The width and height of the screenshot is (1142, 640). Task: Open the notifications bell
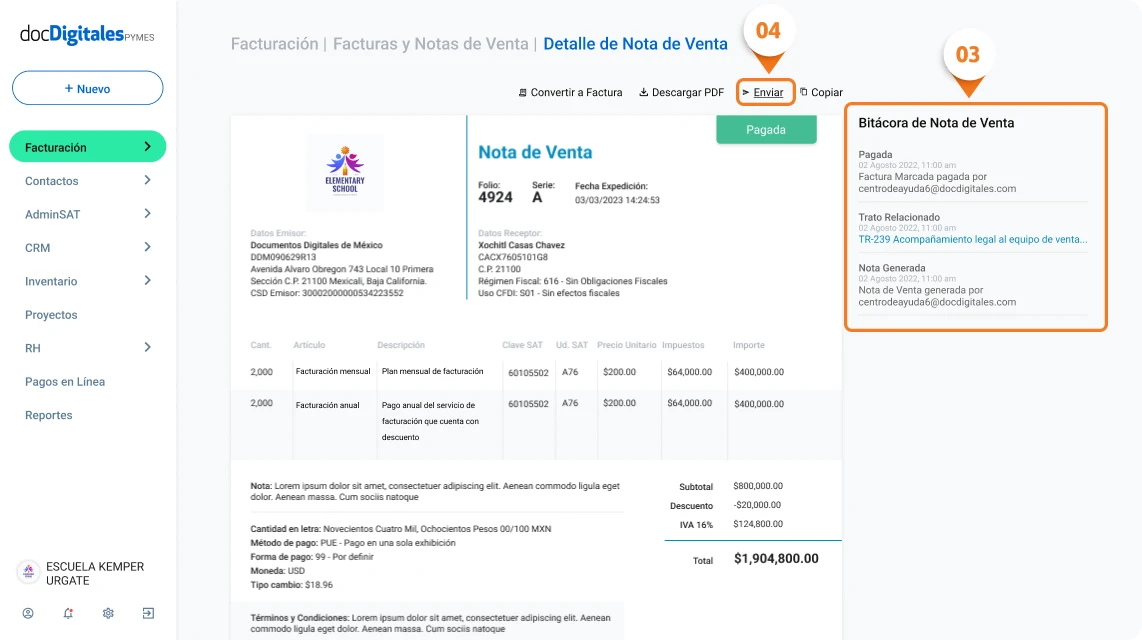click(x=68, y=613)
